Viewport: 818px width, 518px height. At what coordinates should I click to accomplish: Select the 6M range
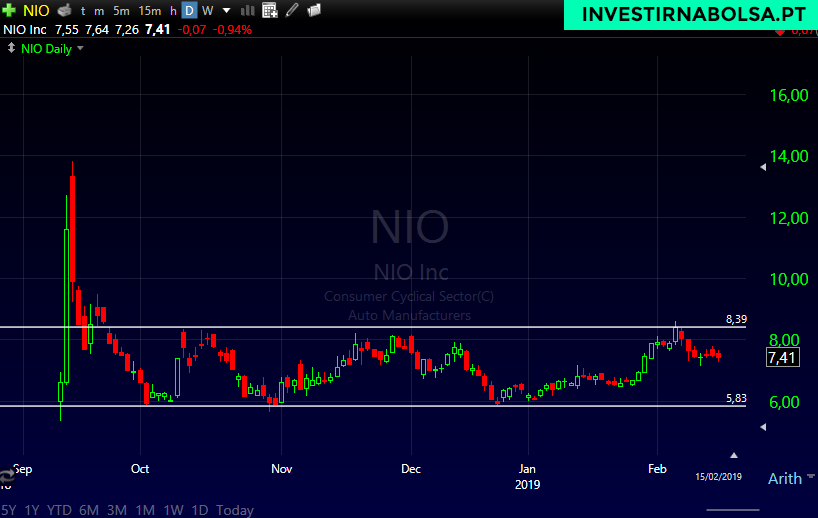89,510
